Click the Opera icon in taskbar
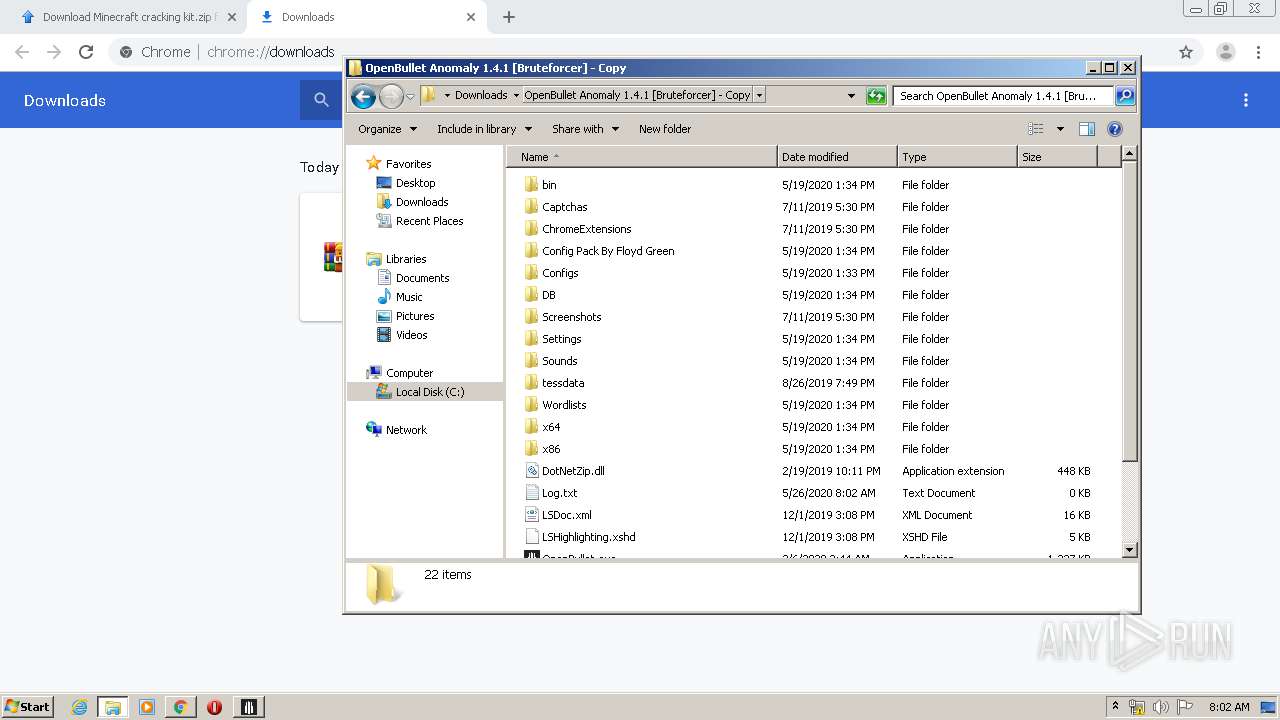 tap(214, 707)
